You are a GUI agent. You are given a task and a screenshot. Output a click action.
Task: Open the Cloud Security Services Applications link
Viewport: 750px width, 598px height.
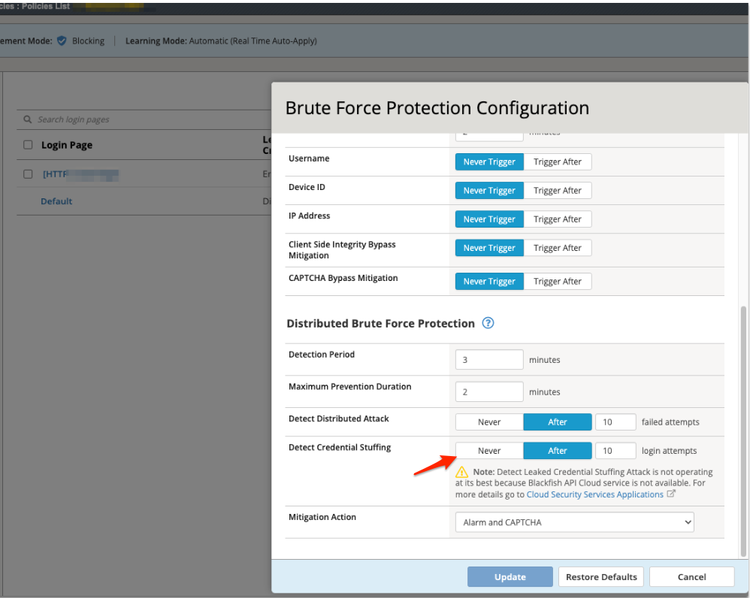pos(595,494)
